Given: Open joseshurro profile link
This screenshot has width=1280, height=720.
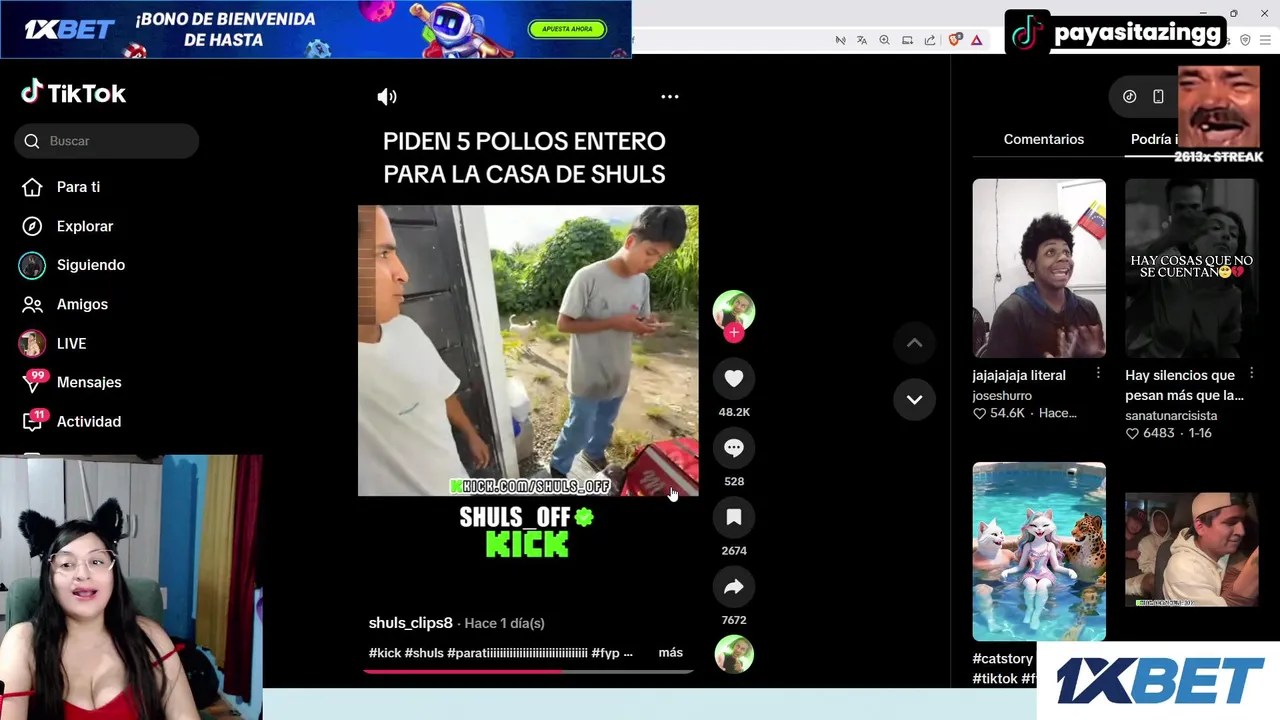Looking at the screenshot, I should 1002,396.
